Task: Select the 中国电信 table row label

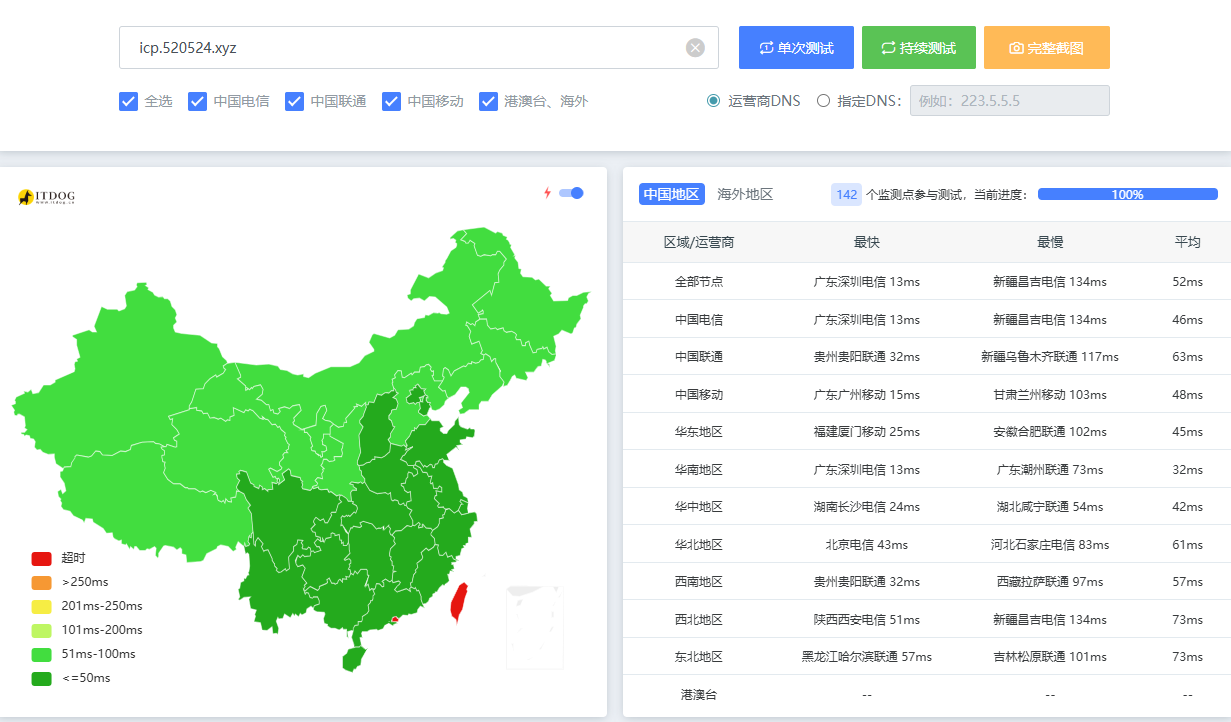Action: coord(699,320)
